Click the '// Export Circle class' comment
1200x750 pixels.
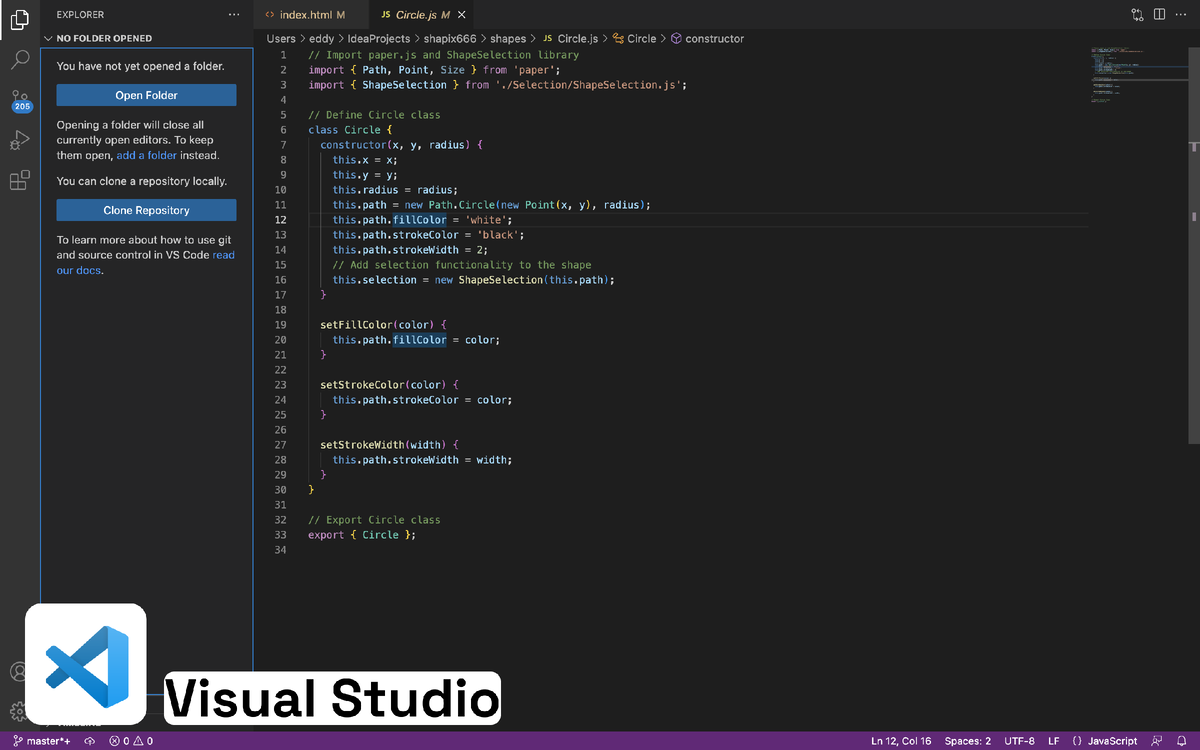(374, 520)
